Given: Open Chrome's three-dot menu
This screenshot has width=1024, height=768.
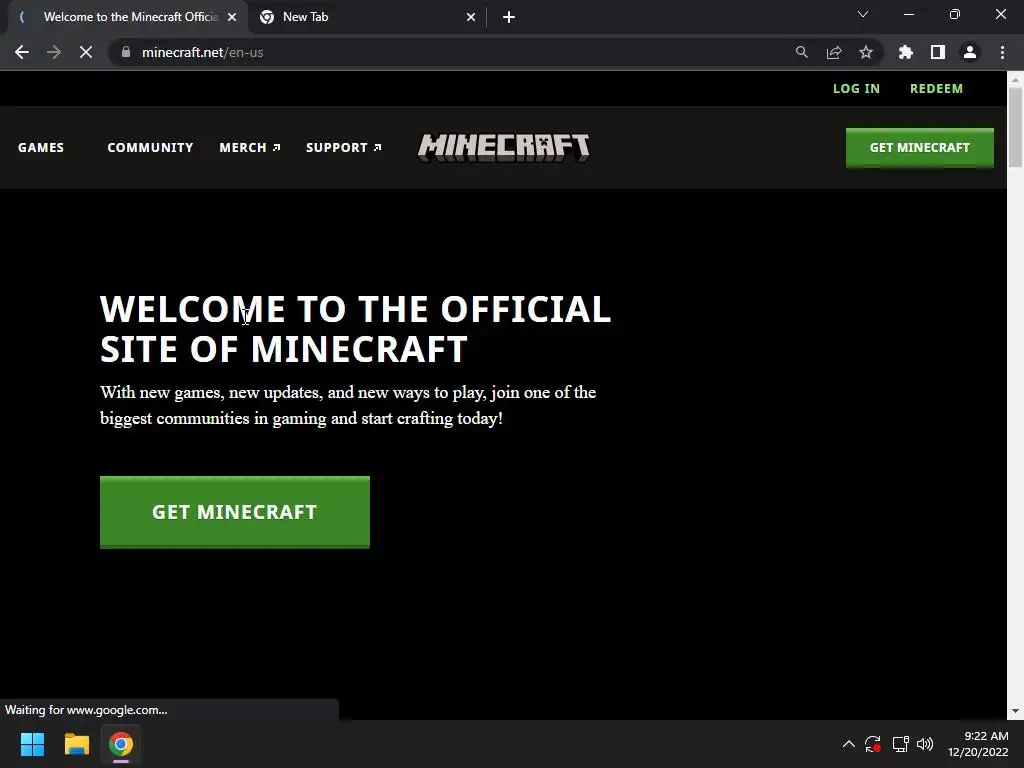Looking at the screenshot, I should [1002, 52].
